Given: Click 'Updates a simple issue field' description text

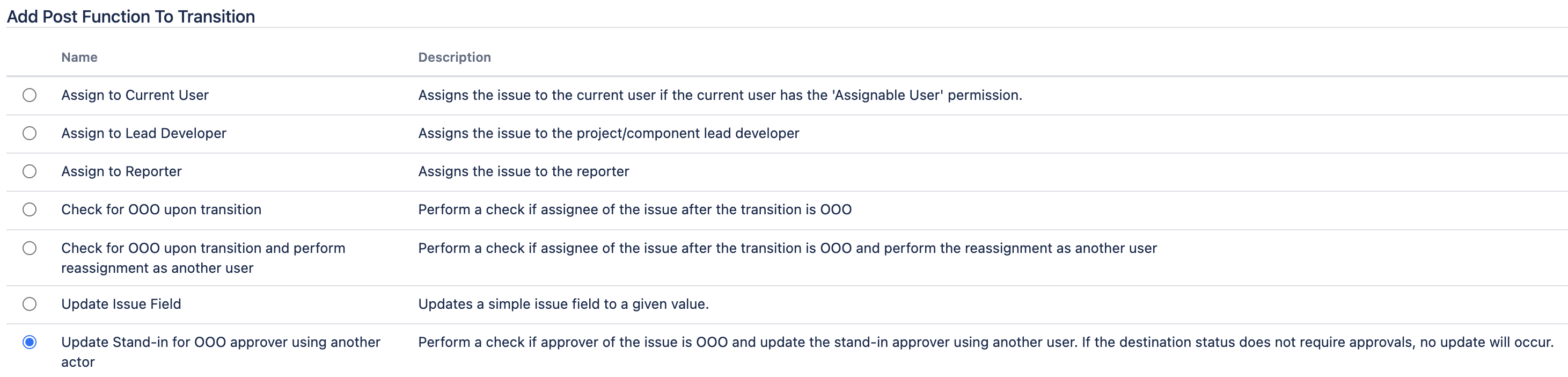Looking at the screenshot, I should (563, 304).
